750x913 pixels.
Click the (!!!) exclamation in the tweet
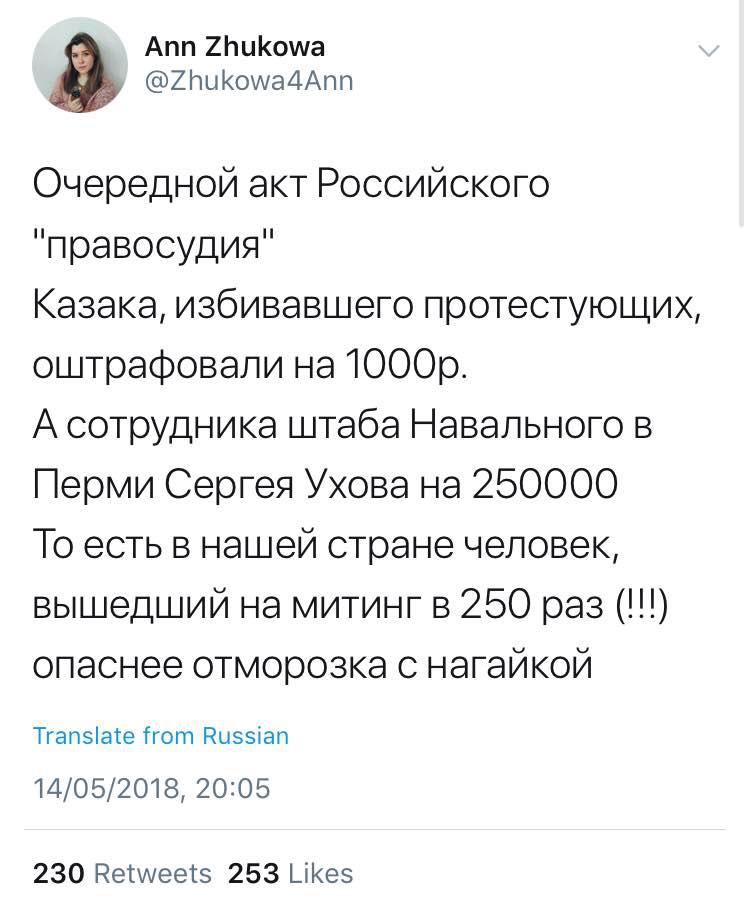tap(642, 606)
